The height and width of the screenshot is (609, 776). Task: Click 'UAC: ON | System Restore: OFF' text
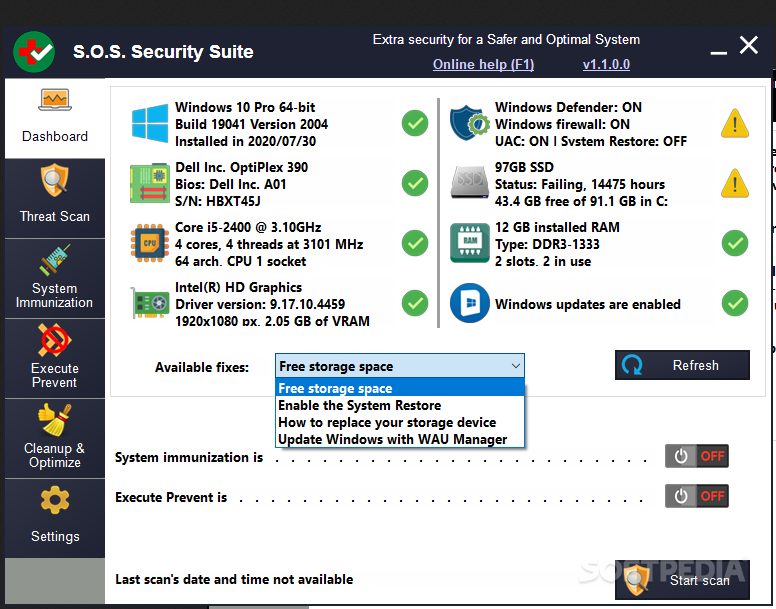coord(590,141)
